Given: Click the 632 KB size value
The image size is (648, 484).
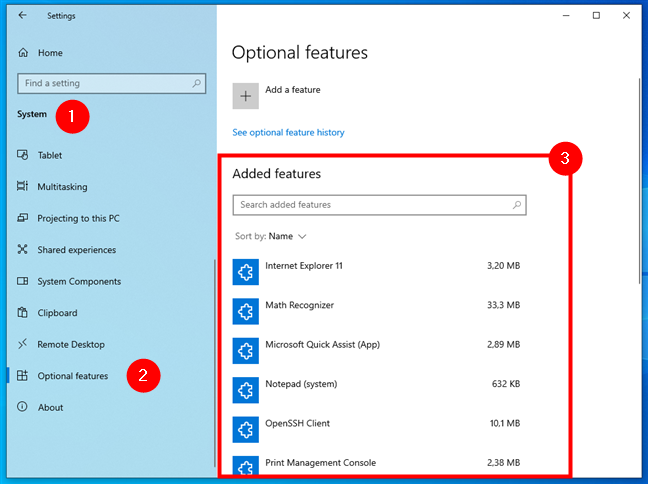Looking at the screenshot, I should point(506,384).
